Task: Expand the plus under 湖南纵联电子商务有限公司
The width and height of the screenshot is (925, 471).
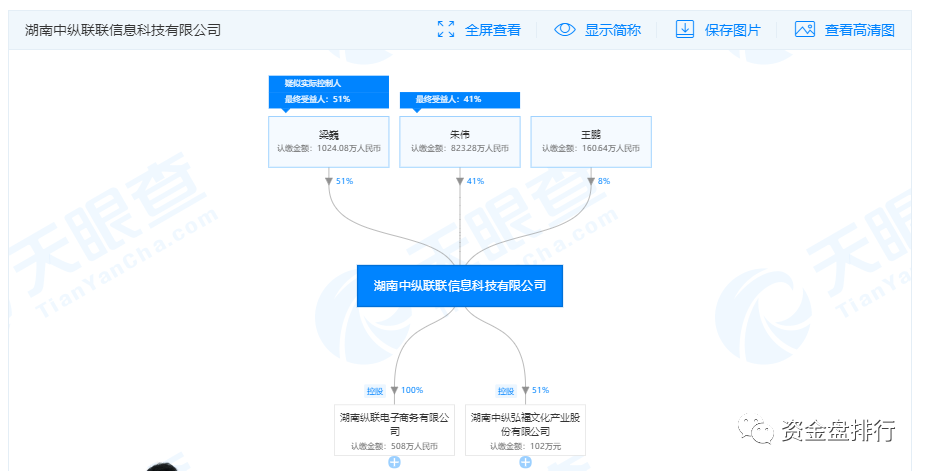Action: (x=395, y=463)
